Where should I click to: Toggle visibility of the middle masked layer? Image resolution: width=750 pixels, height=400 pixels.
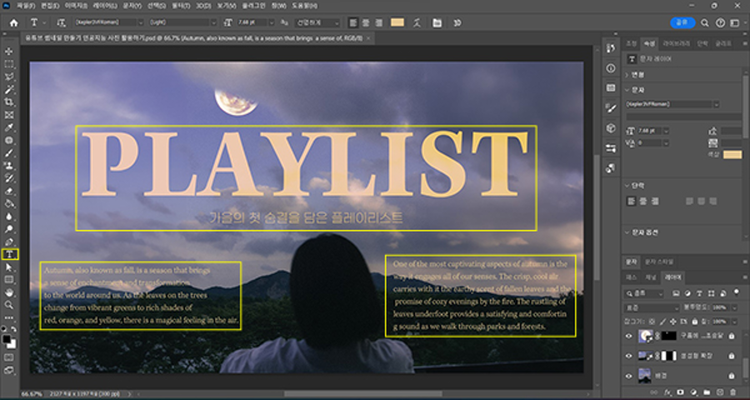click(x=629, y=356)
